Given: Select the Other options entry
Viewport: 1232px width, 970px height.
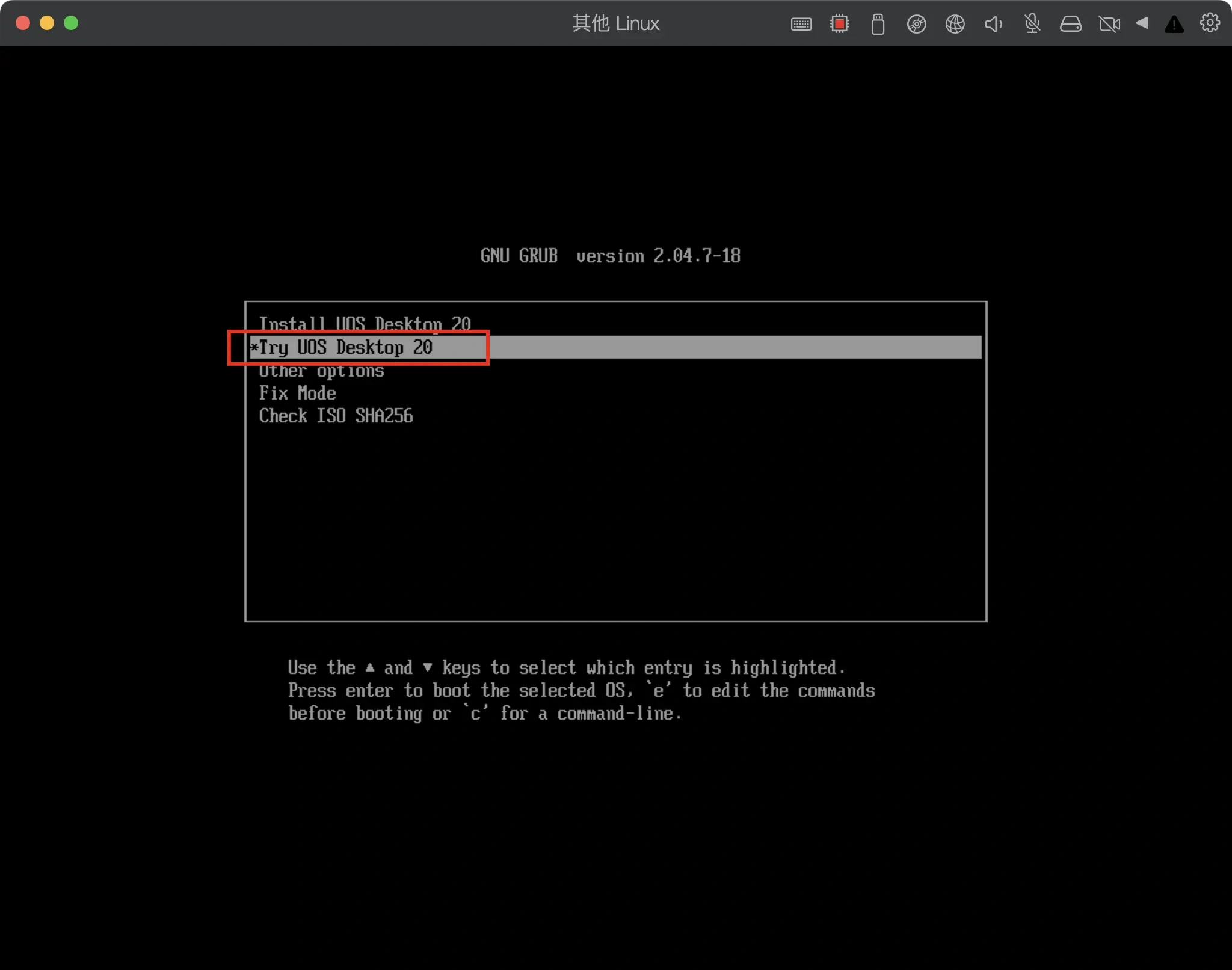Looking at the screenshot, I should [x=321, y=371].
